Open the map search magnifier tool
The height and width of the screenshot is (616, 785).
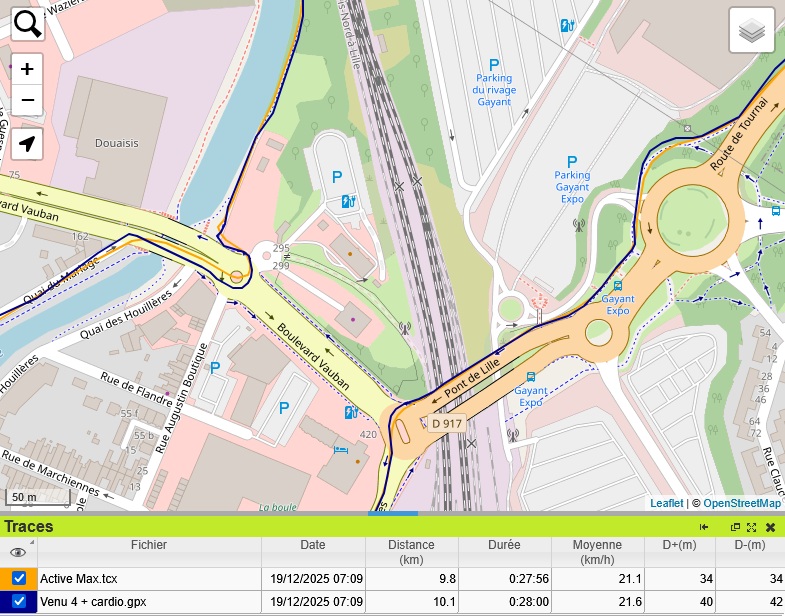(27, 23)
